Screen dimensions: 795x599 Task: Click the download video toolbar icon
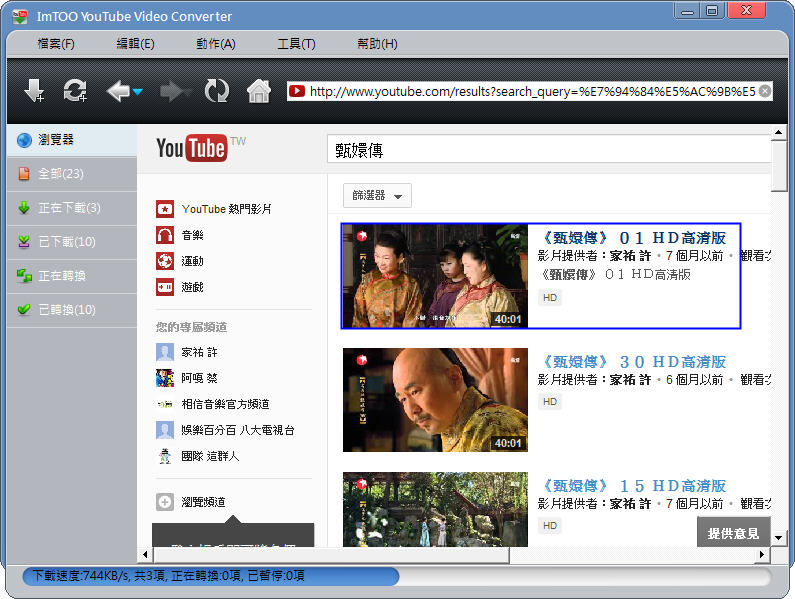pos(34,91)
